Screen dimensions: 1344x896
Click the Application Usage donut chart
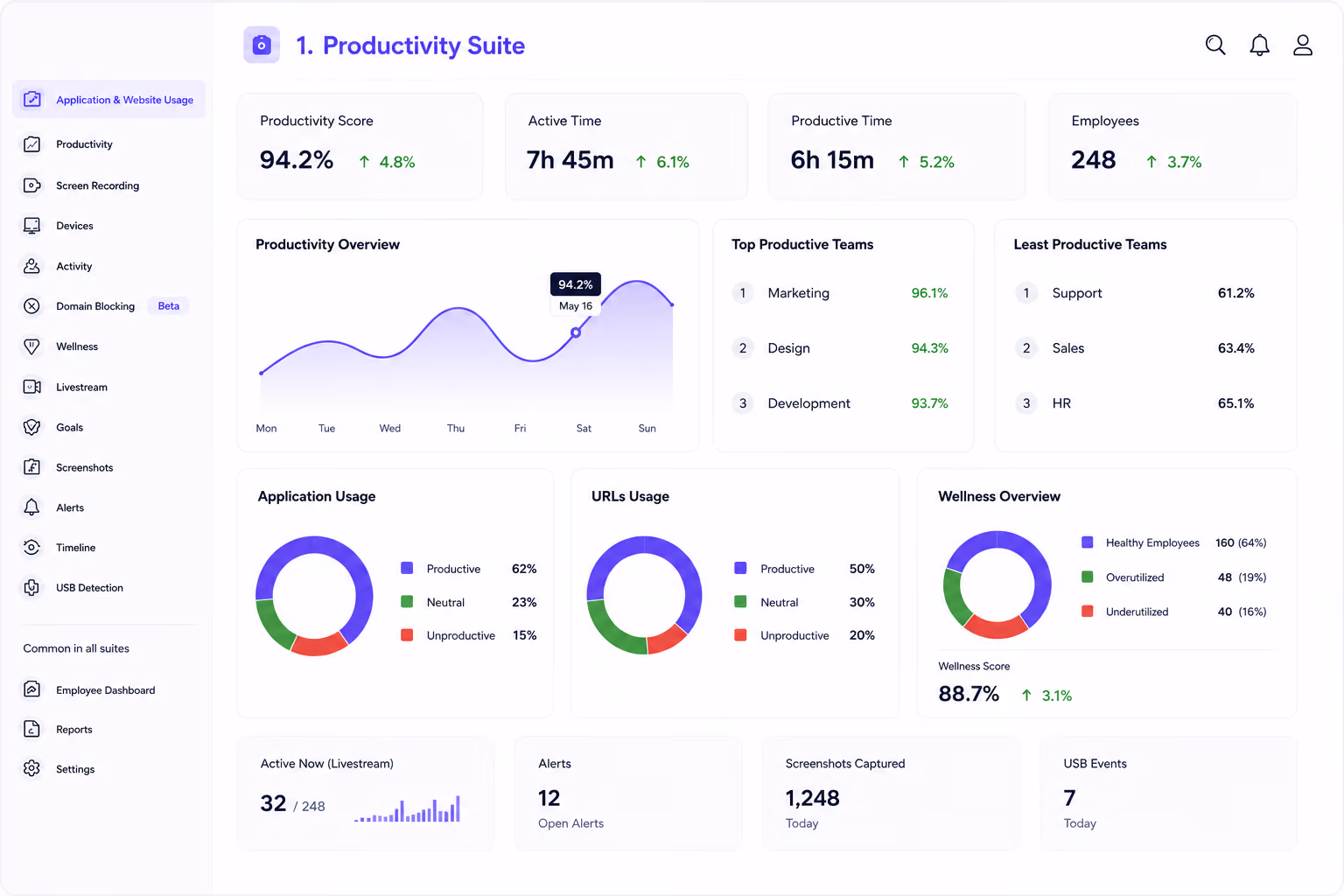pos(314,596)
